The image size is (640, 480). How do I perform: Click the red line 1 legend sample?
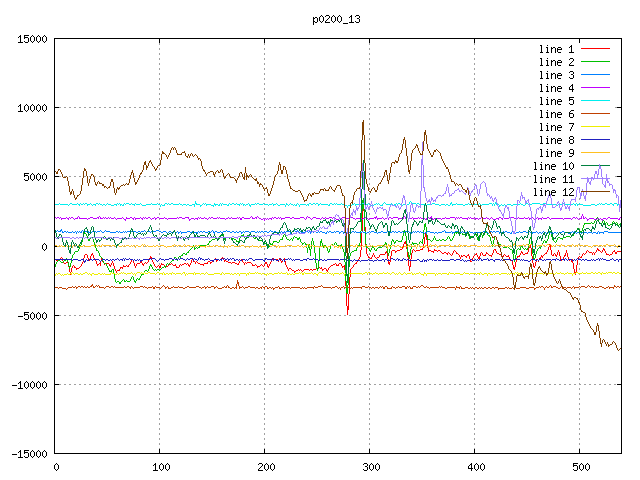tap(596, 49)
